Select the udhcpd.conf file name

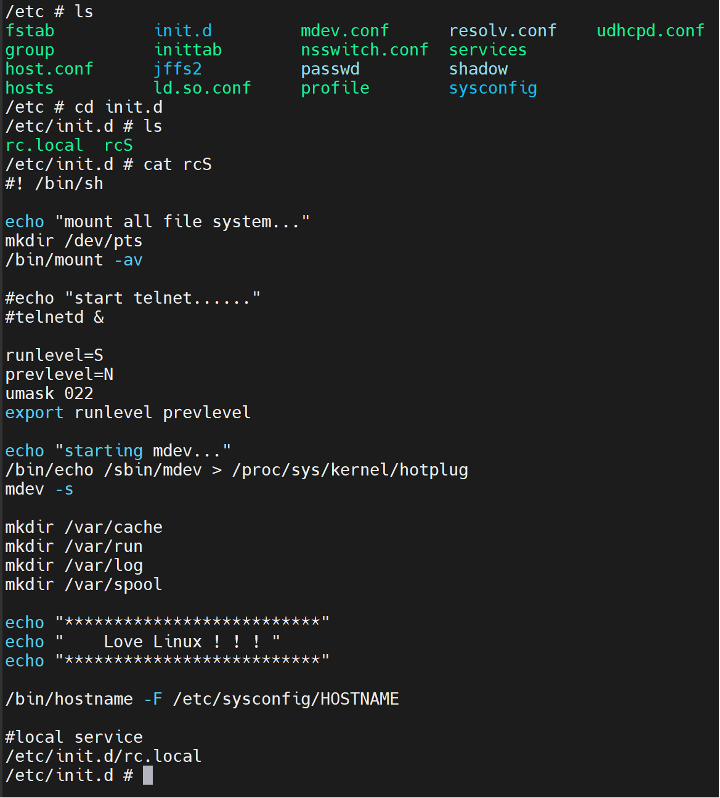coord(650,30)
